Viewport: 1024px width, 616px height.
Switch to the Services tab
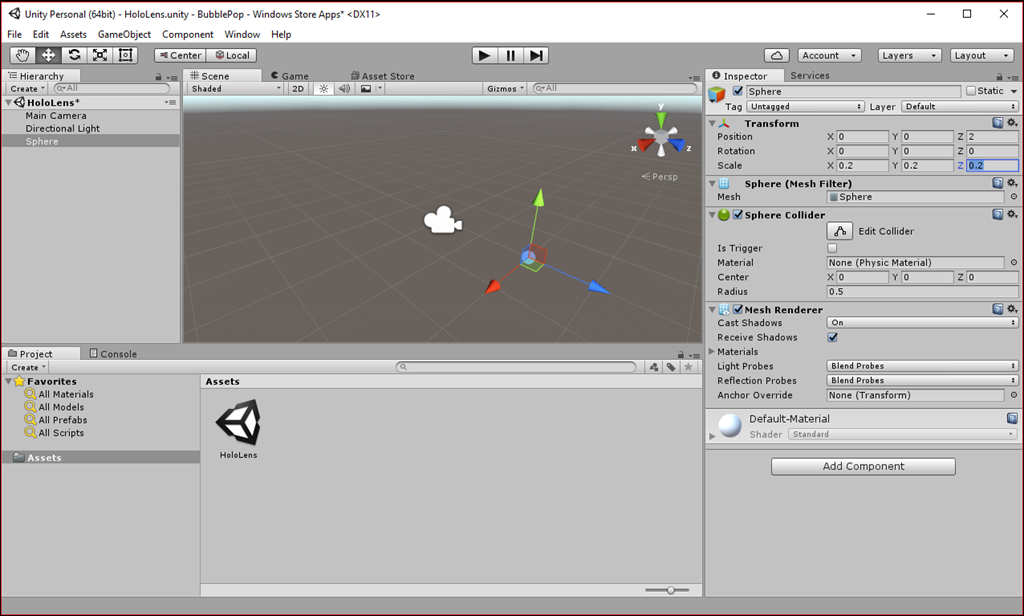click(x=809, y=76)
